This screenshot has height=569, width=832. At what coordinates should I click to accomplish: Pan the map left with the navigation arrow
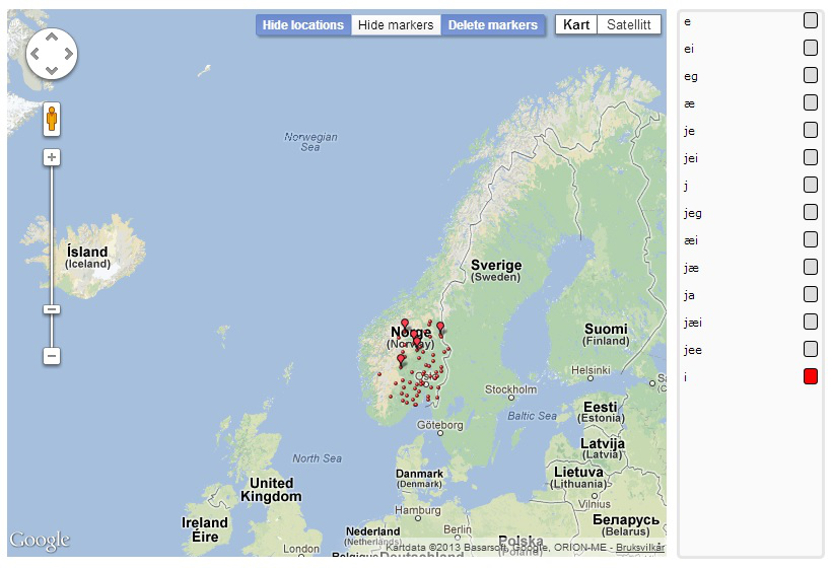pyautogui.click(x=35, y=54)
